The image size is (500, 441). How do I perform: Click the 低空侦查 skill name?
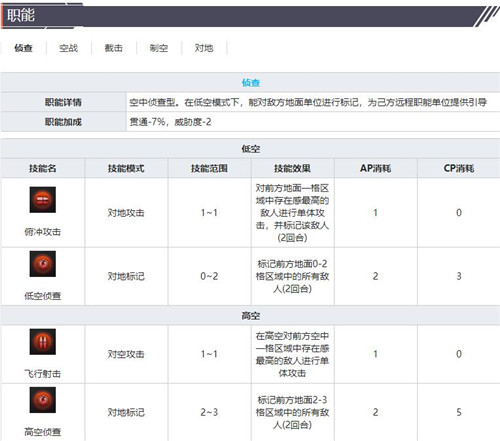click(x=43, y=296)
